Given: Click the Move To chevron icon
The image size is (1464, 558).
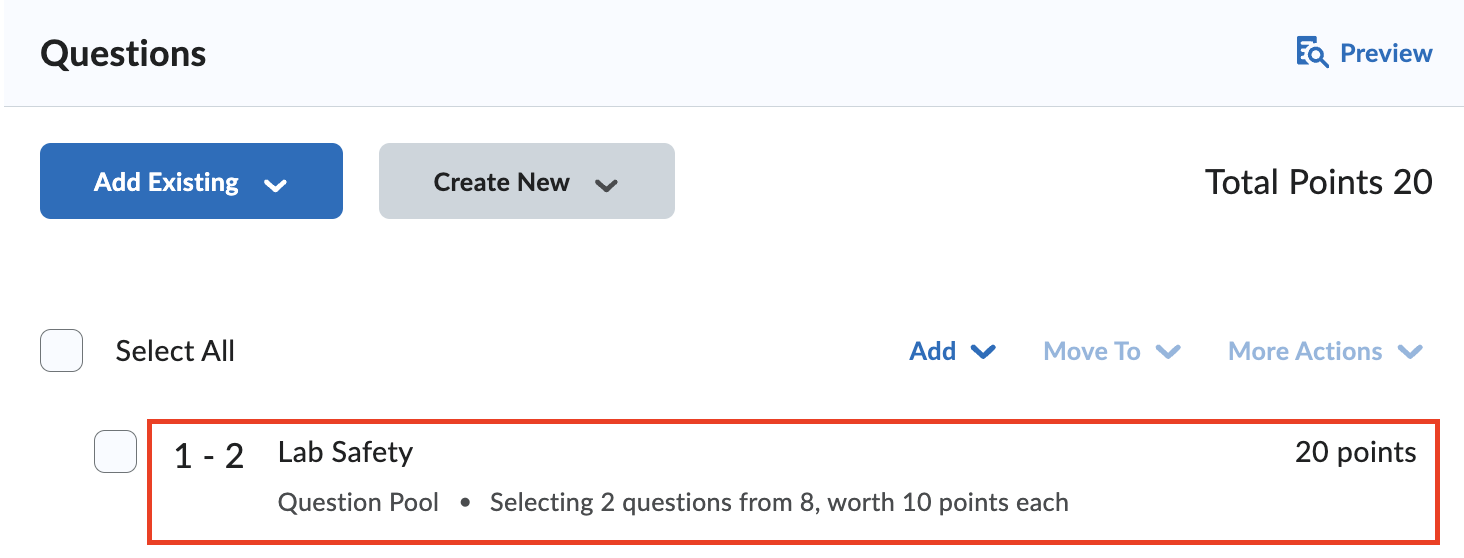Looking at the screenshot, I should [1168, 352].
